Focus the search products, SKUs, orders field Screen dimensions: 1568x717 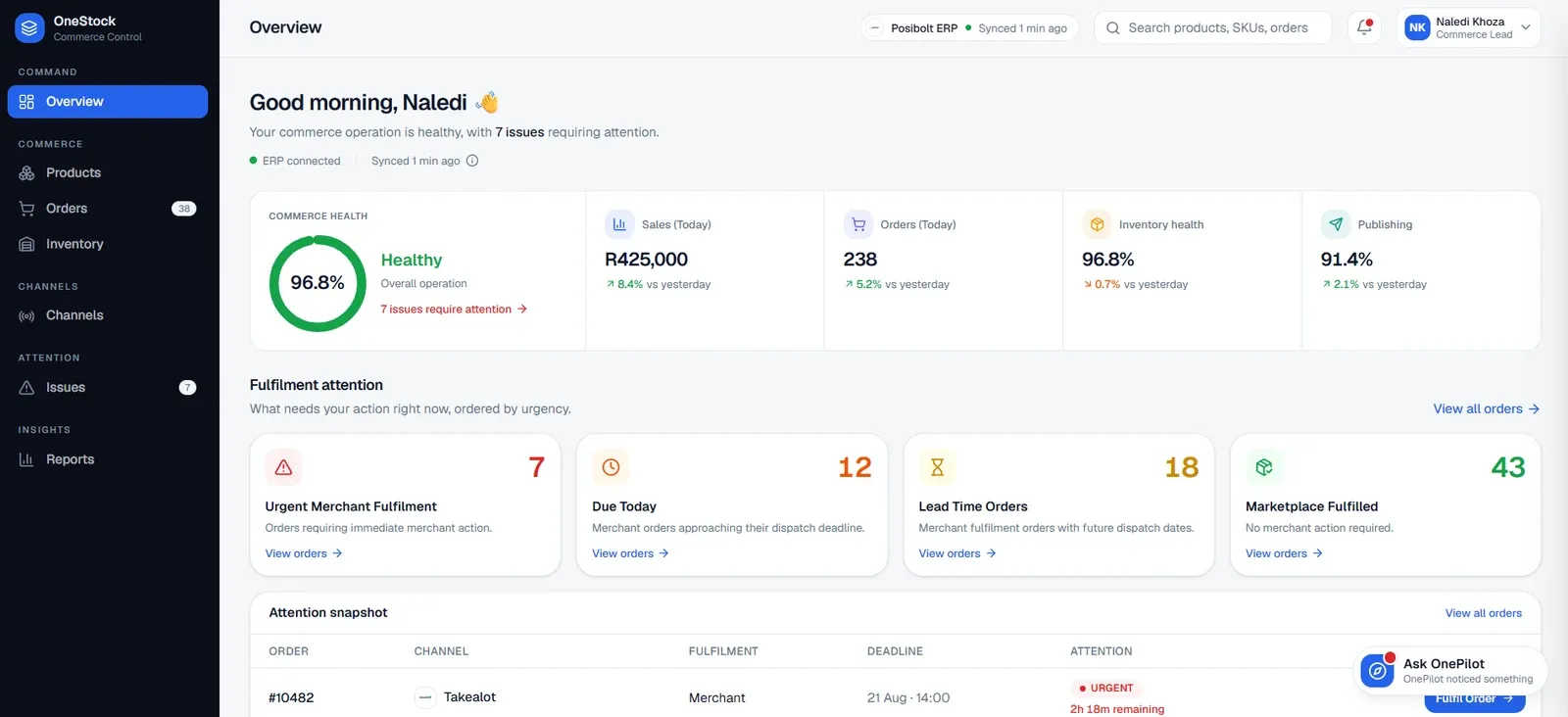[1212, 28]
